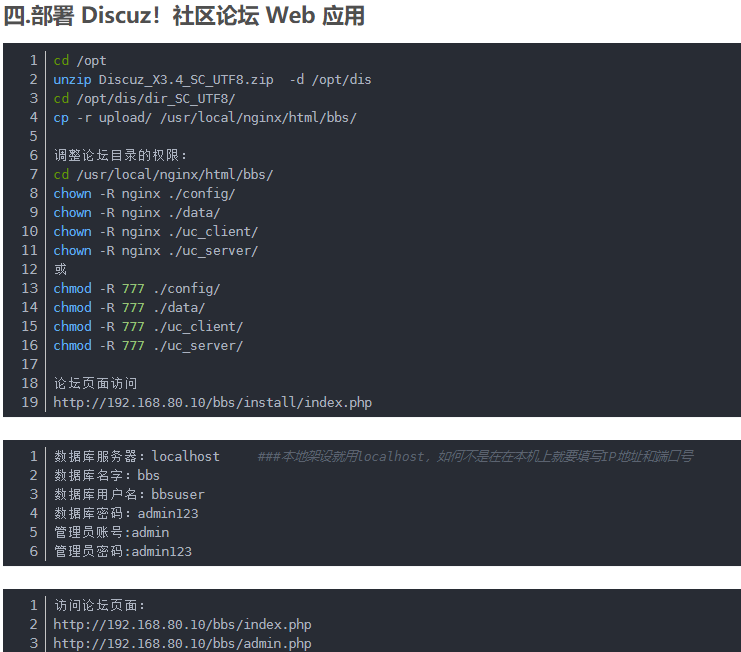The image size is (741, 652).
Task: Click 'chown -R nginx ./uc_server/' line
Action: pyautogui.click(x=155, y=250)
